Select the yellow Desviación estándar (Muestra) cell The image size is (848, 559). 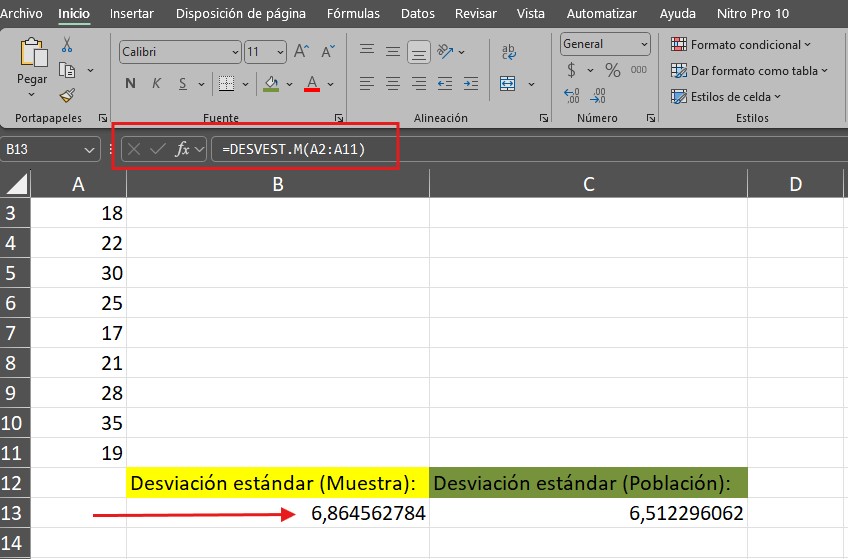pos(277,483)
